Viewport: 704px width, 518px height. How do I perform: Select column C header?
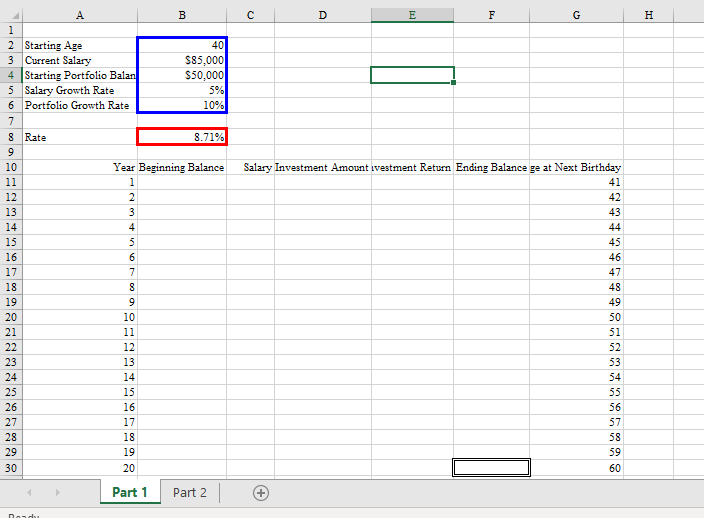tap(251, 15)
